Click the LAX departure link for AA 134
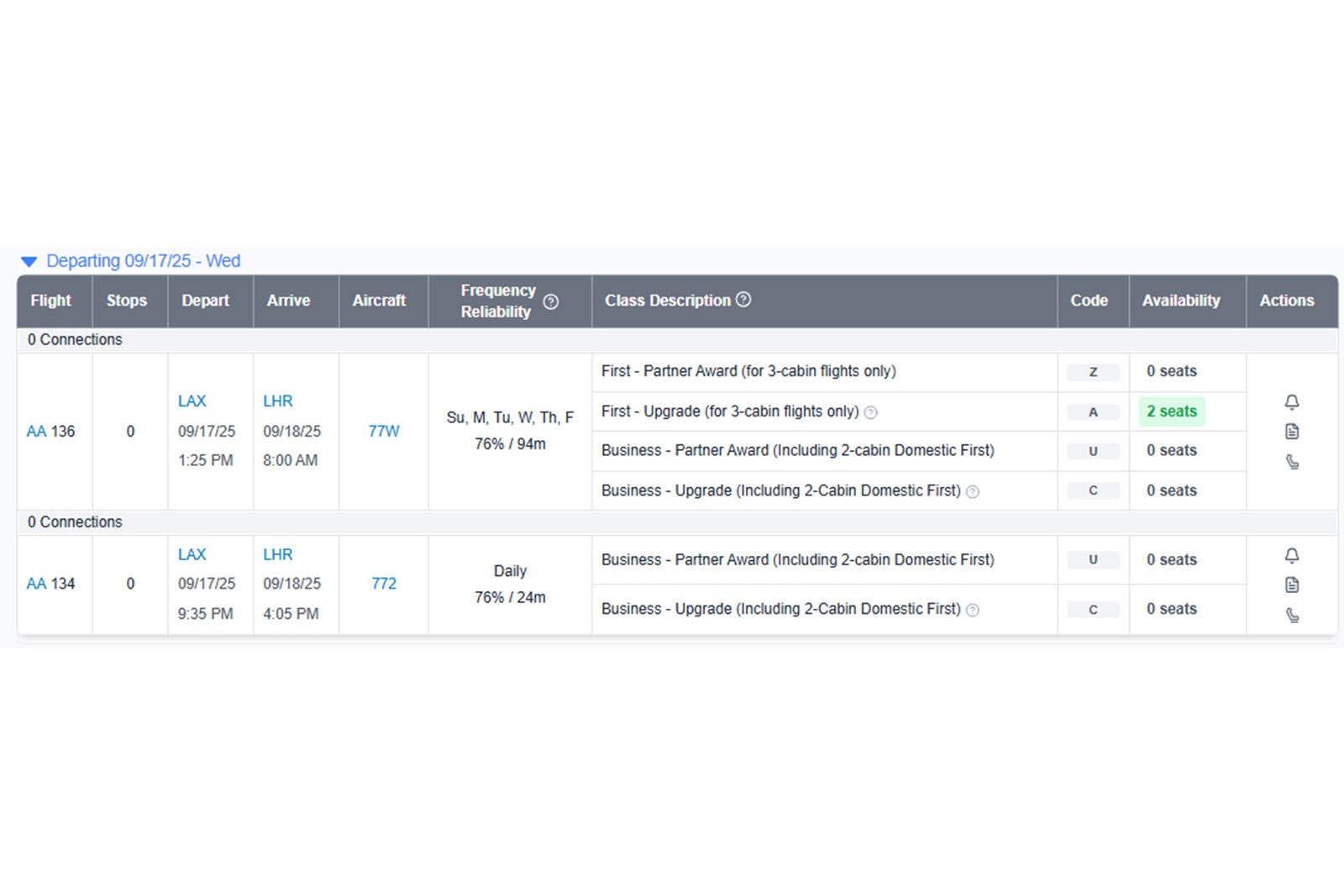 [x=192, y=555]
